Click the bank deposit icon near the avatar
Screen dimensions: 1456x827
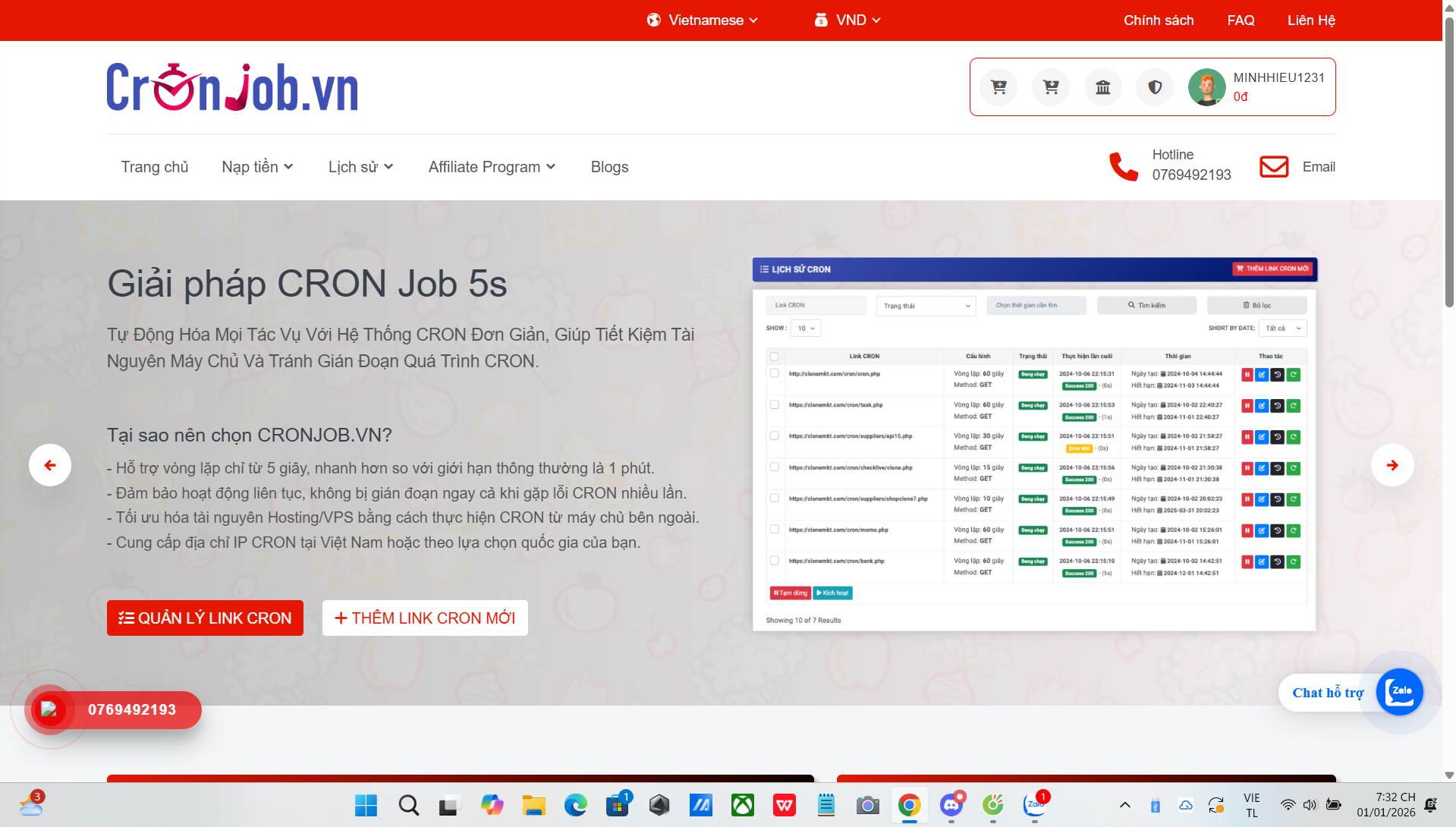point(1102,86)
